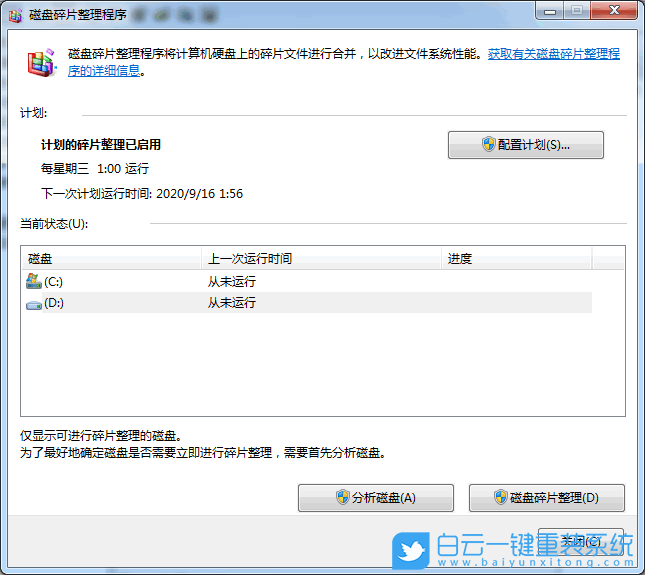This screenshot has width=645, height=575.
Task: Click 关闭(C) button at bottom
Action: click(581, 540)
